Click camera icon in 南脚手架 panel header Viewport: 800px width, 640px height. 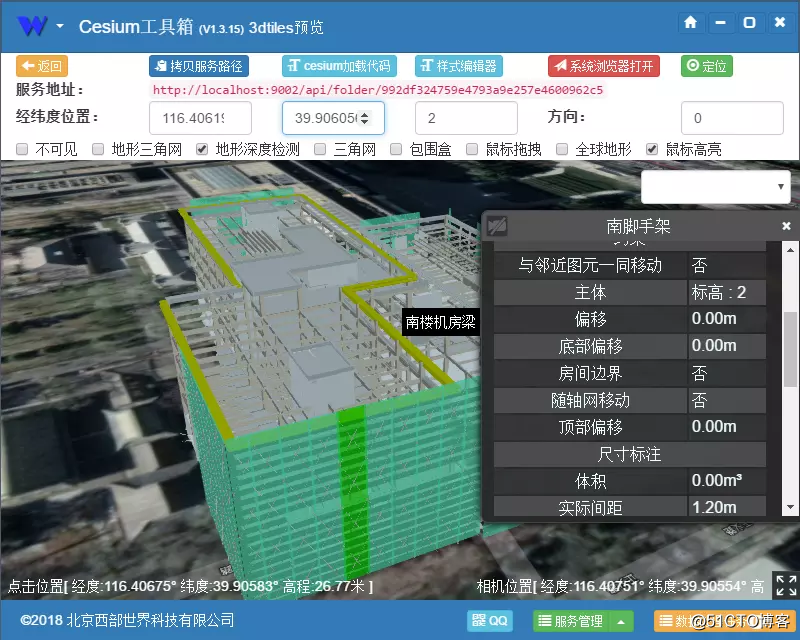click(497, 226)
